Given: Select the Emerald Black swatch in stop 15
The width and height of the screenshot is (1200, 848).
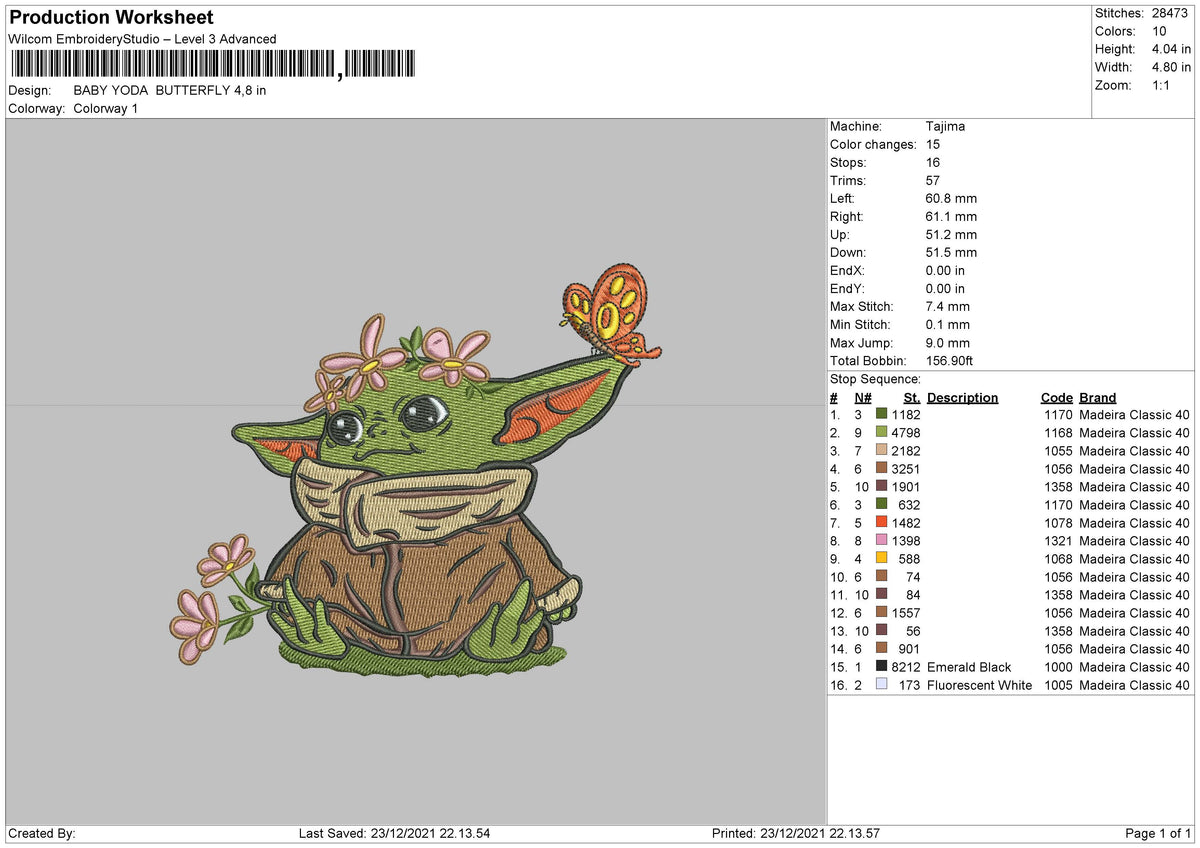Looking at the screenshot, I should coord(881,667).
